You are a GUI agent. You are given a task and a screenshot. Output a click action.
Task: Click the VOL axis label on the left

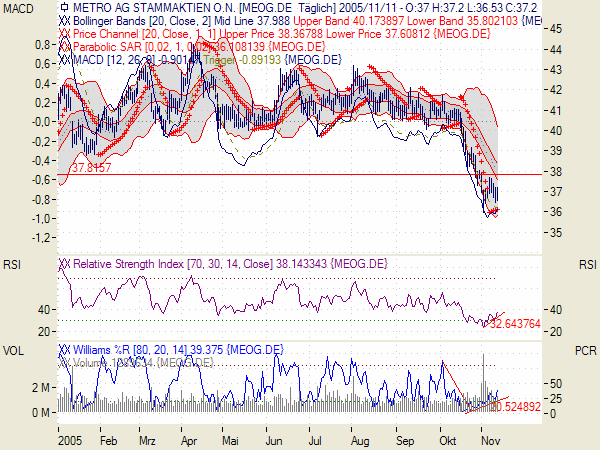point(14,352)
